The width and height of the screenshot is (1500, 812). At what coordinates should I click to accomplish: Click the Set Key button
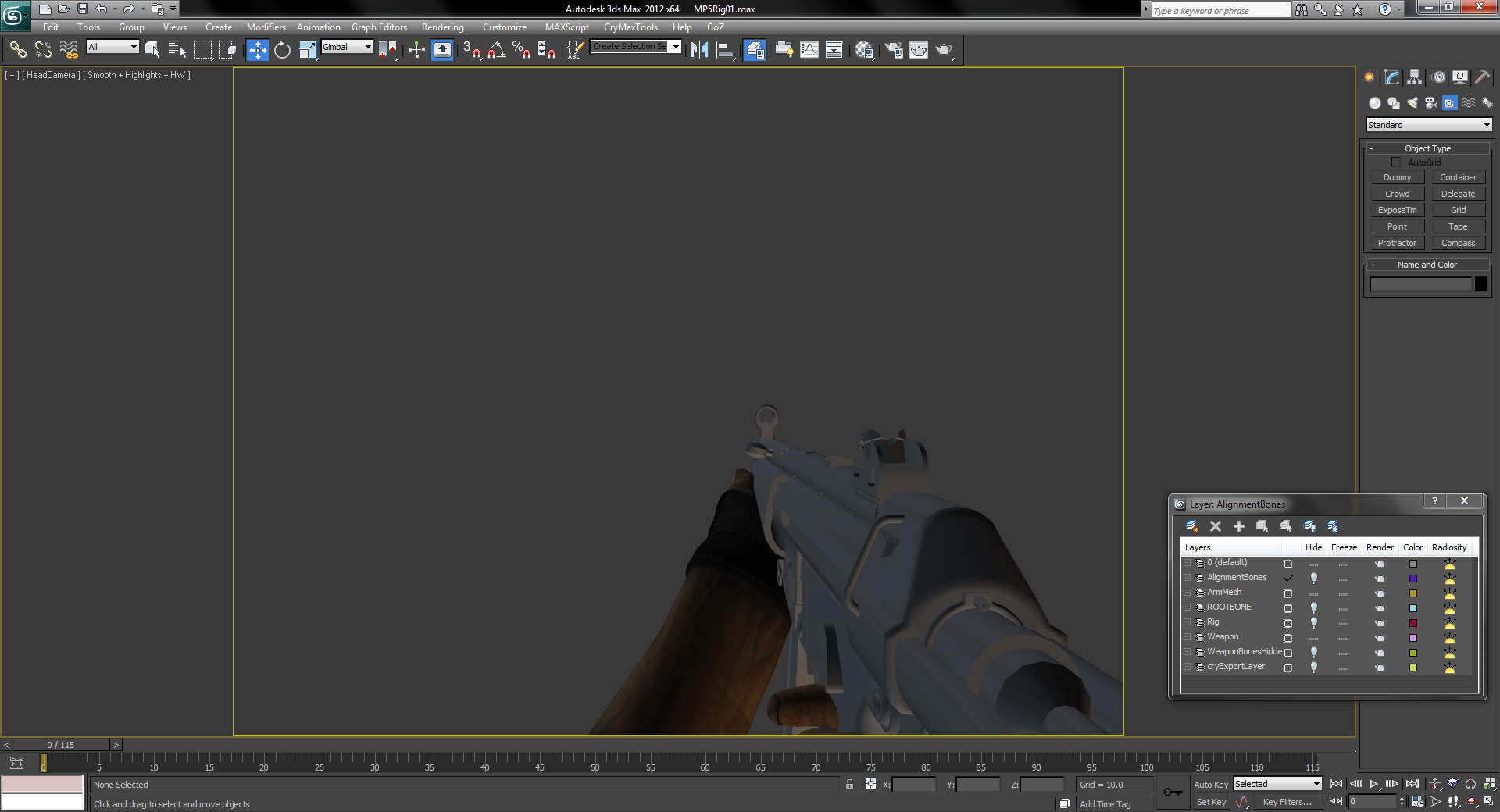[x=1211, y=802]
